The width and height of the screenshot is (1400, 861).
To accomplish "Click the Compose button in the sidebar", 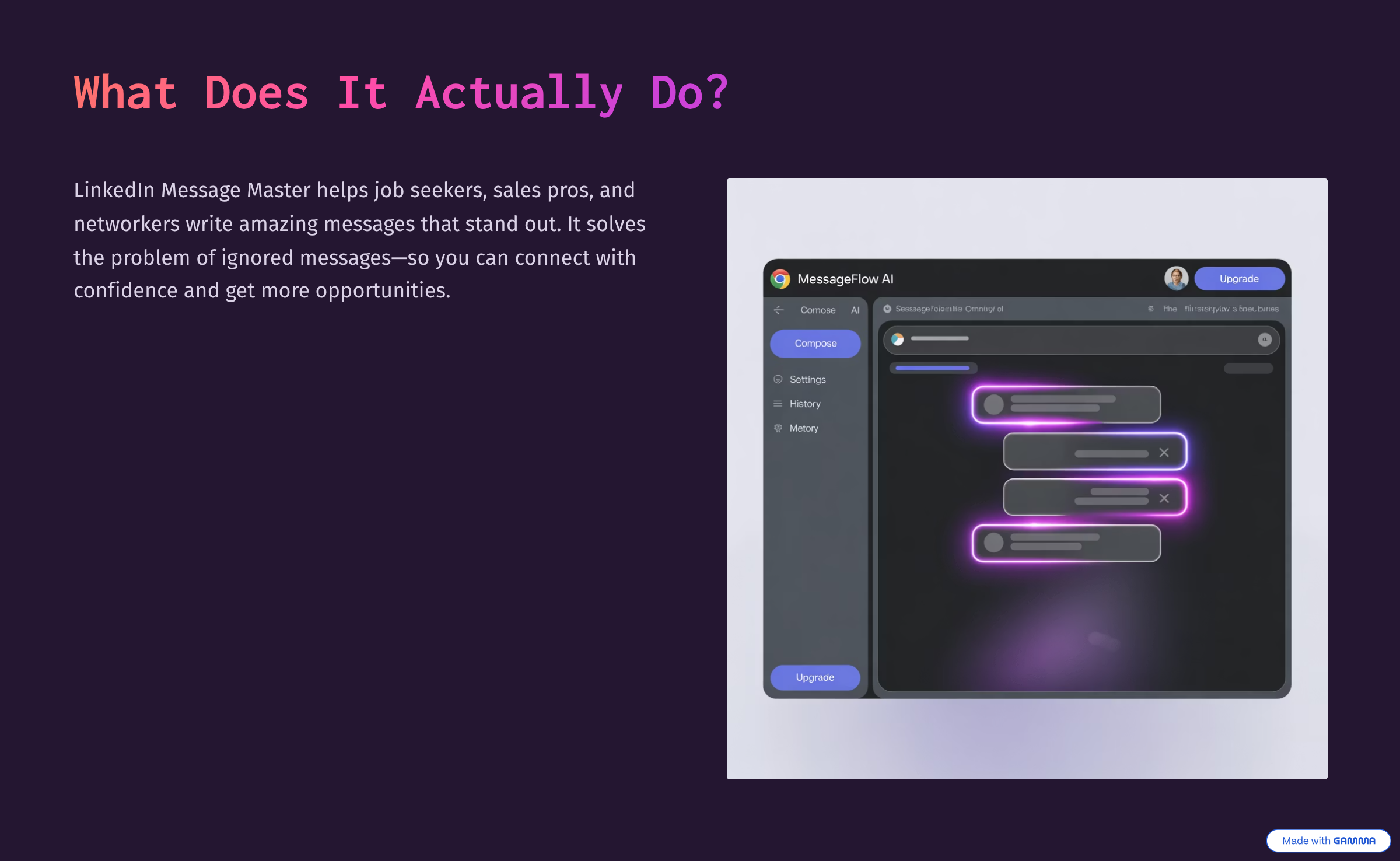I will pyautogui.click(x=815, y=344).
